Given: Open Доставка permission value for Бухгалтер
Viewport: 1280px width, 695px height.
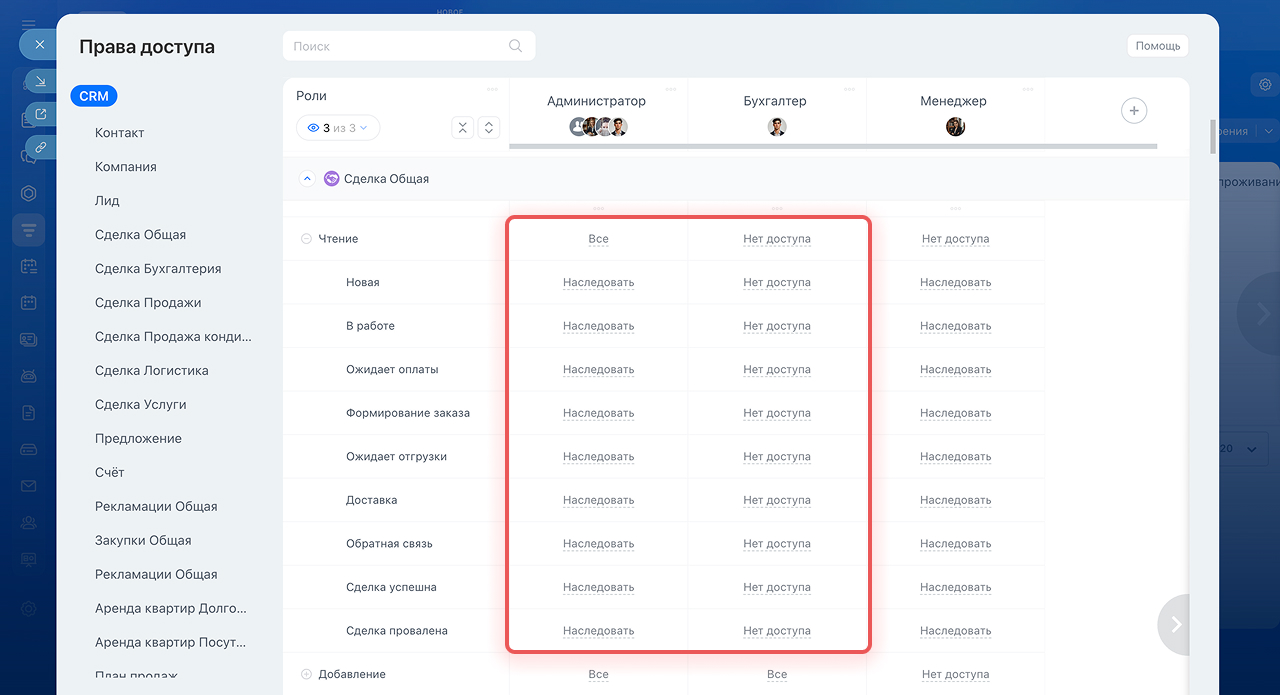Looking at the screenshot, I should [x=776, y=500].
